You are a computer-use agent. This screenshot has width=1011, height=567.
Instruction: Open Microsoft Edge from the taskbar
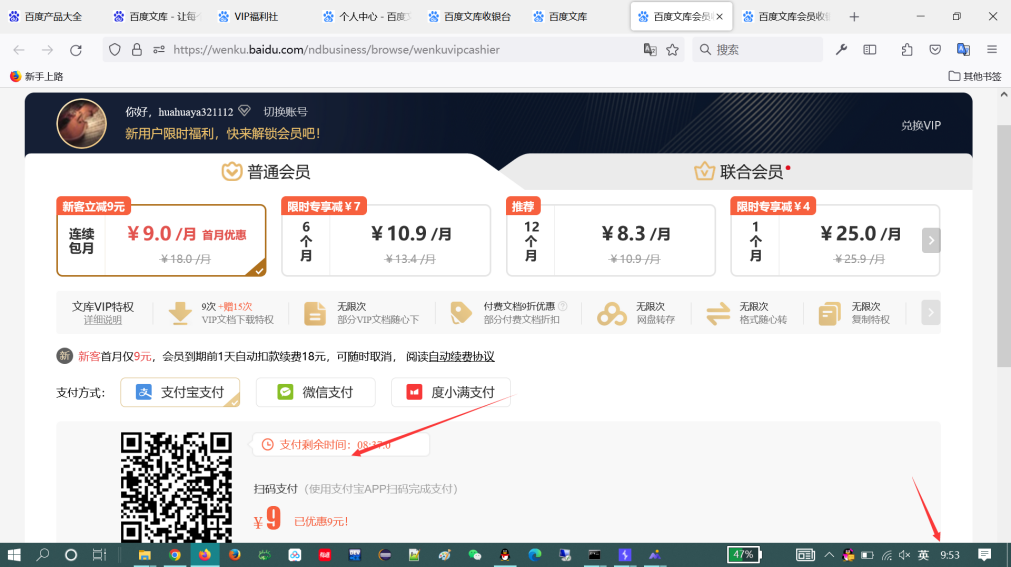click(x=535, y=555)
